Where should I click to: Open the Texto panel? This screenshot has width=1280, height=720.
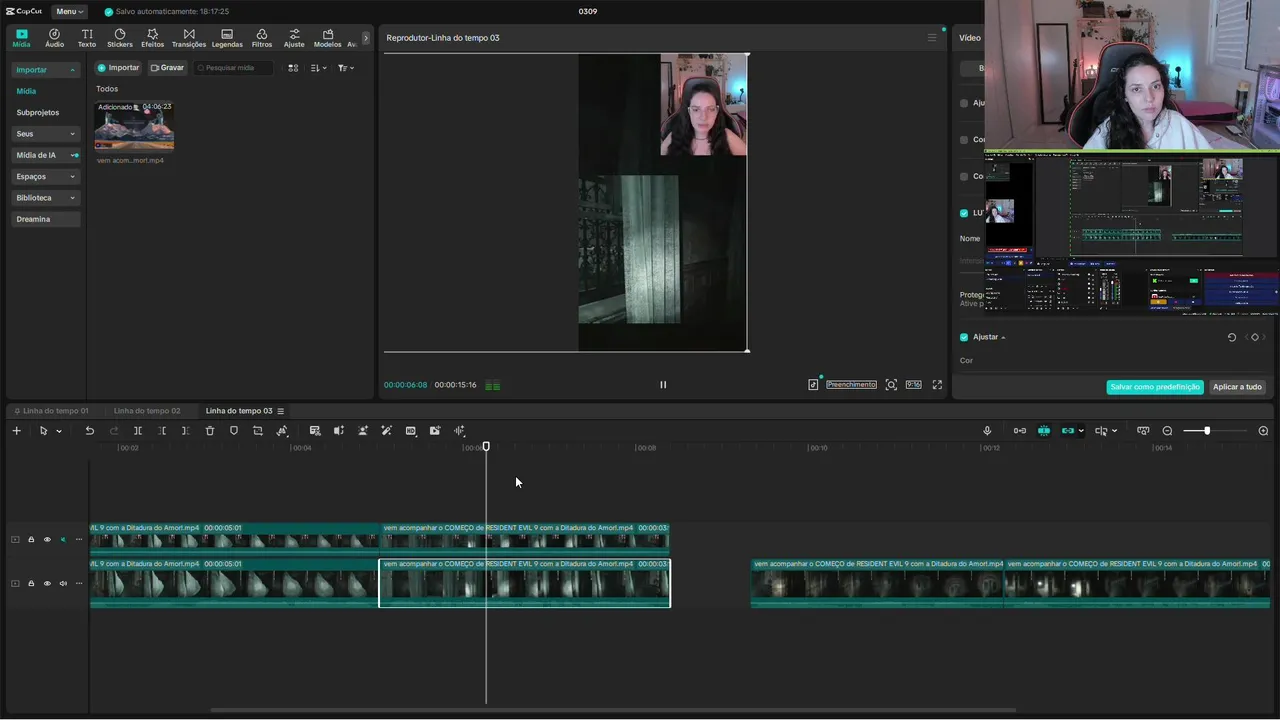87,38
